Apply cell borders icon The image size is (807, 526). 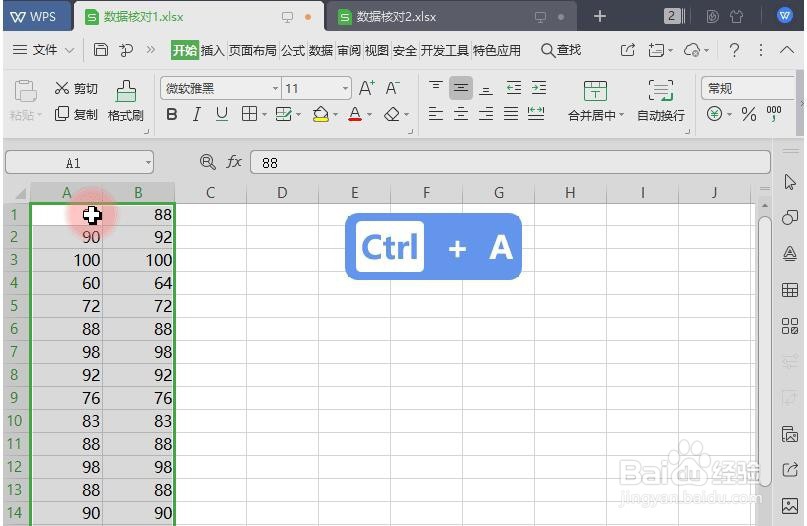coord(250,114)
